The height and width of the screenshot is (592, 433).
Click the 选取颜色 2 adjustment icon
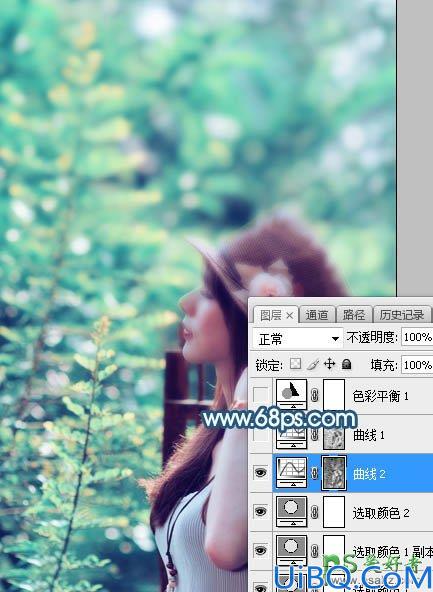(291, 512)
